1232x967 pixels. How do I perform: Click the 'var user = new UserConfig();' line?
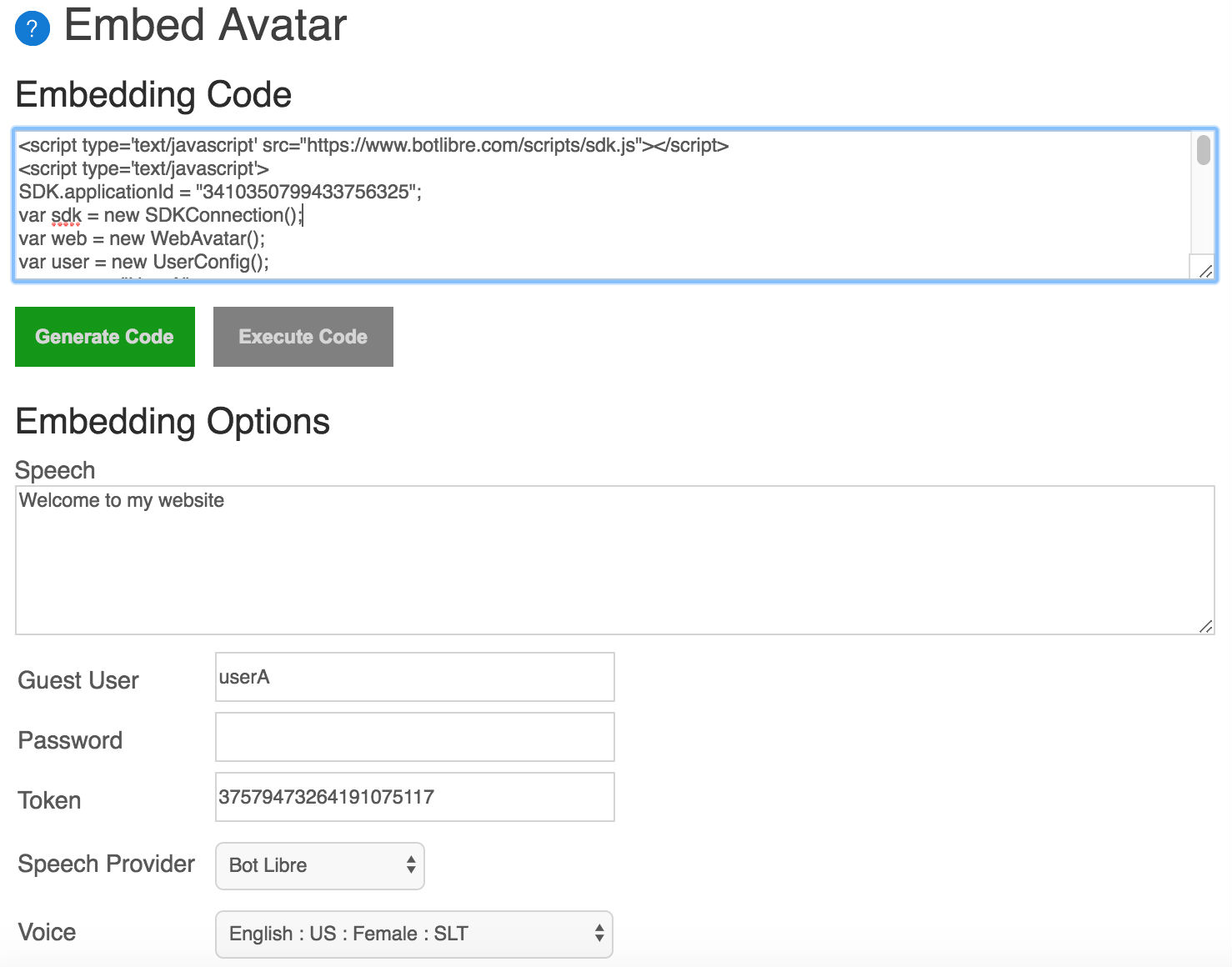pos(143,262)
